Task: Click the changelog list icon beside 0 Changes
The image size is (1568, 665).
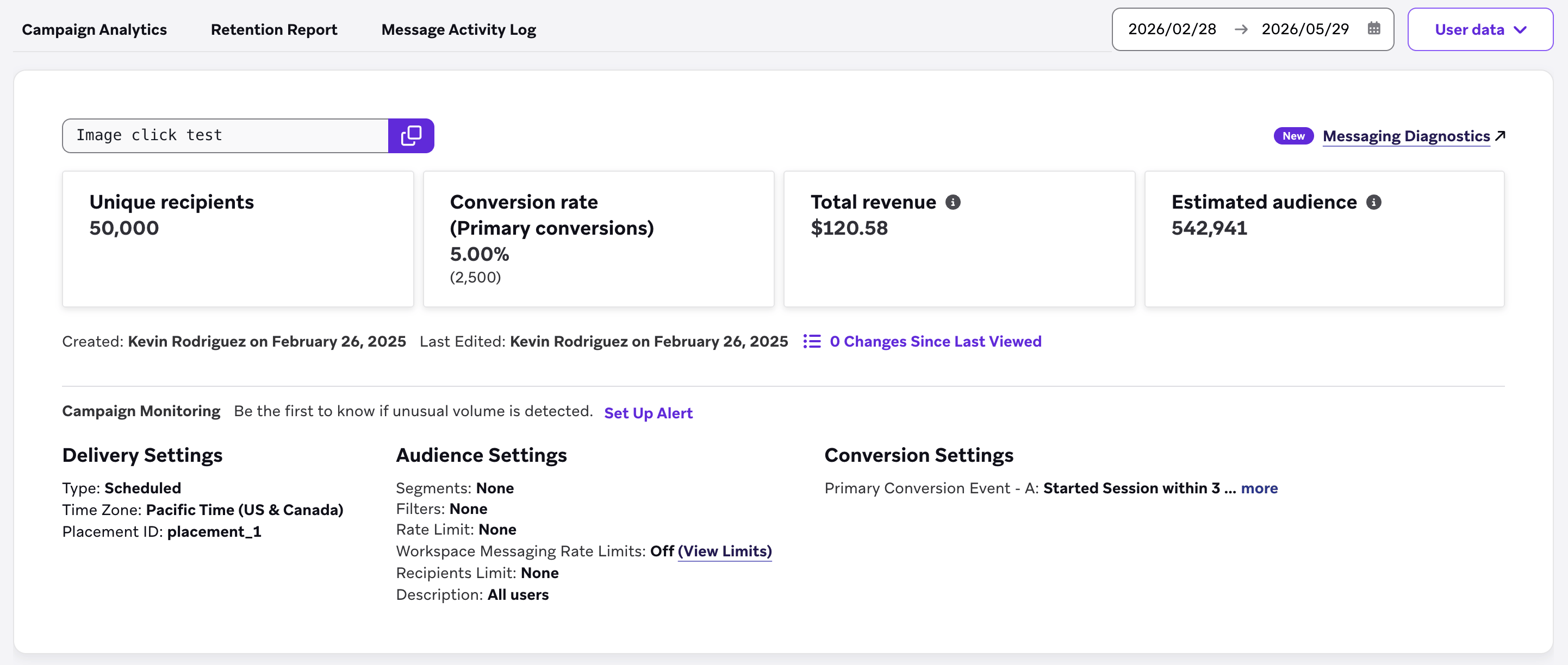Action: 811,341
